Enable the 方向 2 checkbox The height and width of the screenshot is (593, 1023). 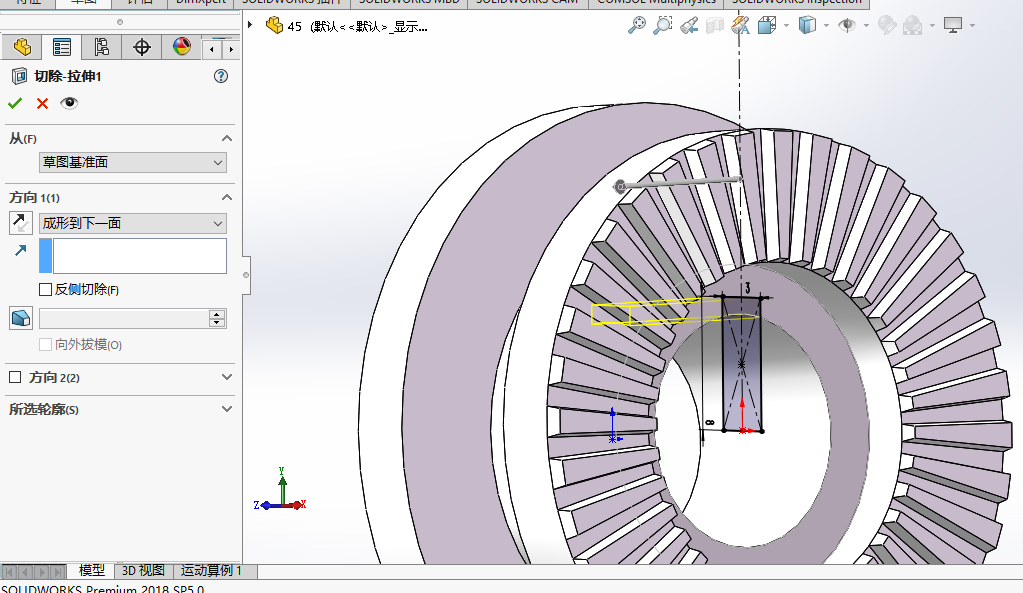(x=15, y=377)
